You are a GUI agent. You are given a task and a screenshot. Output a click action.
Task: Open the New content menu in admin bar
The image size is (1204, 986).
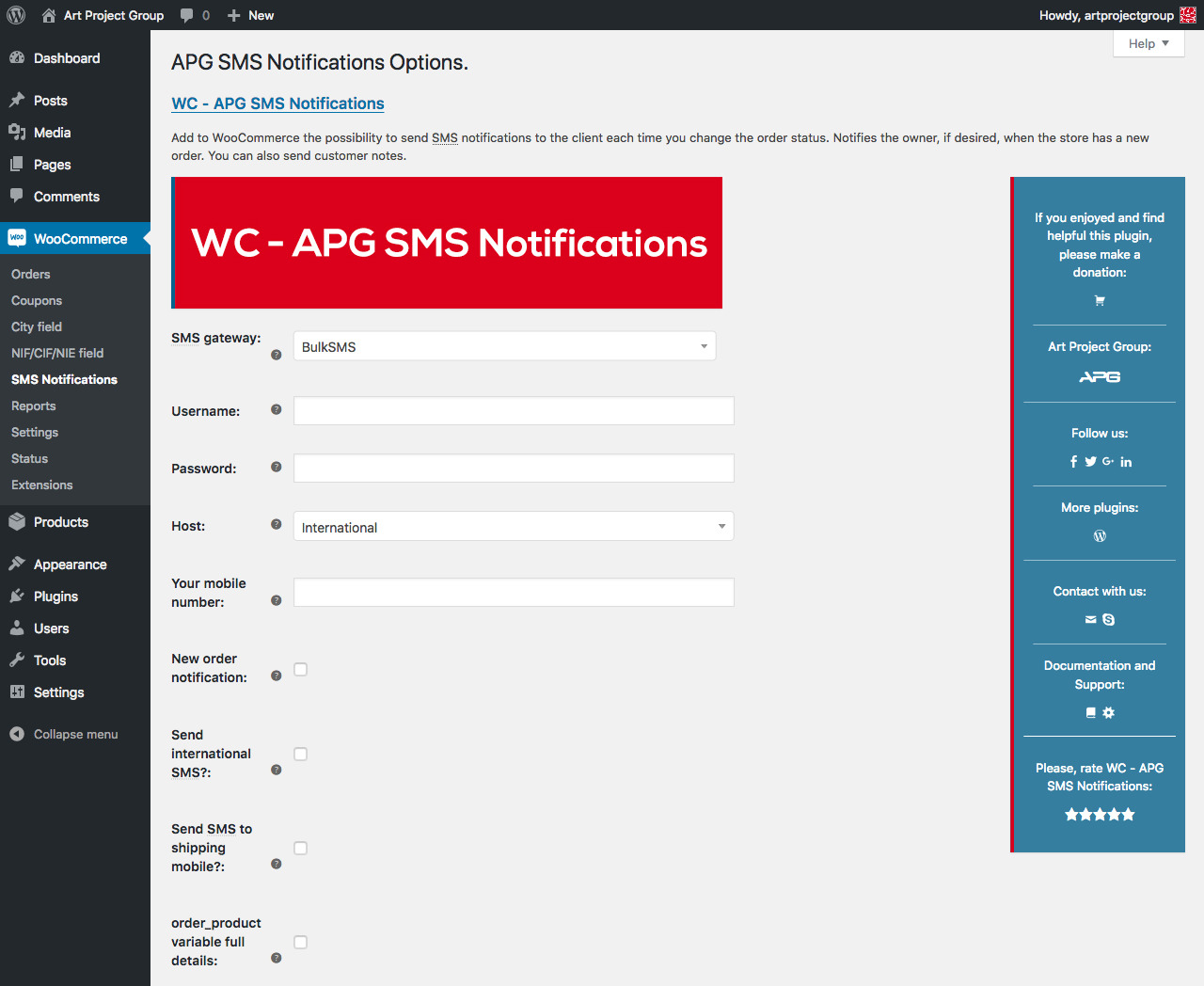[250, 15]
